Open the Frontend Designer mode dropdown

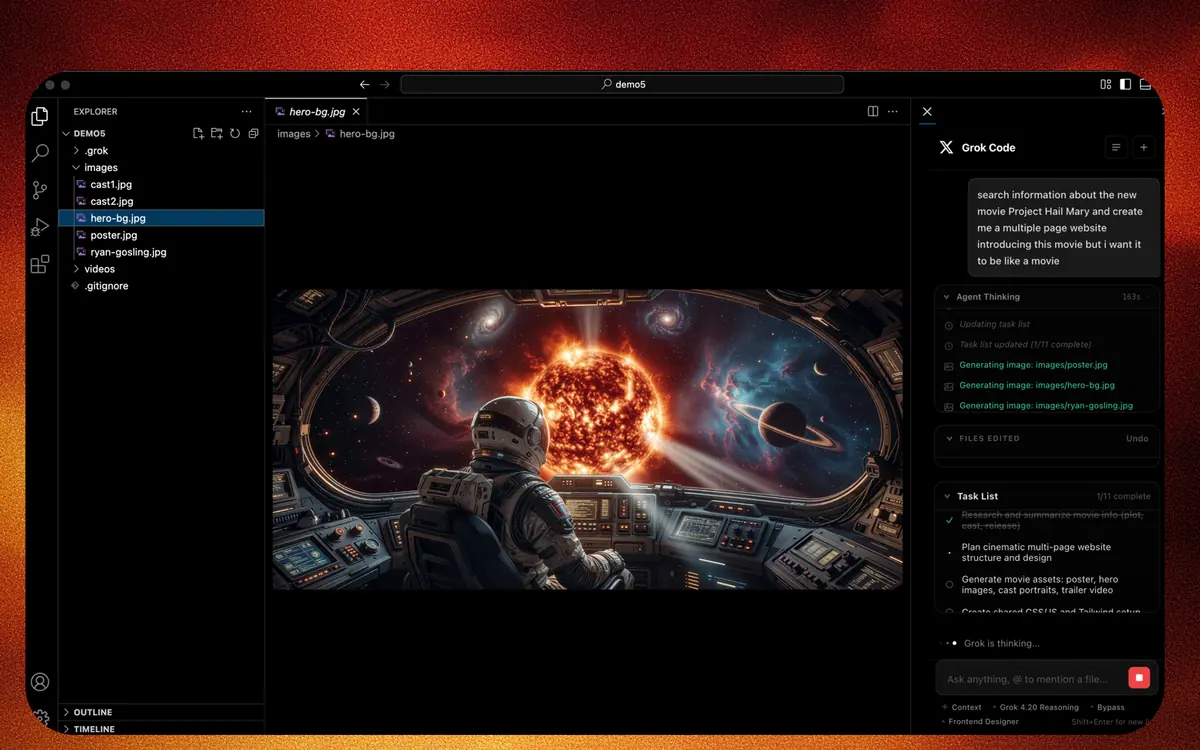(x=980, y=721)
